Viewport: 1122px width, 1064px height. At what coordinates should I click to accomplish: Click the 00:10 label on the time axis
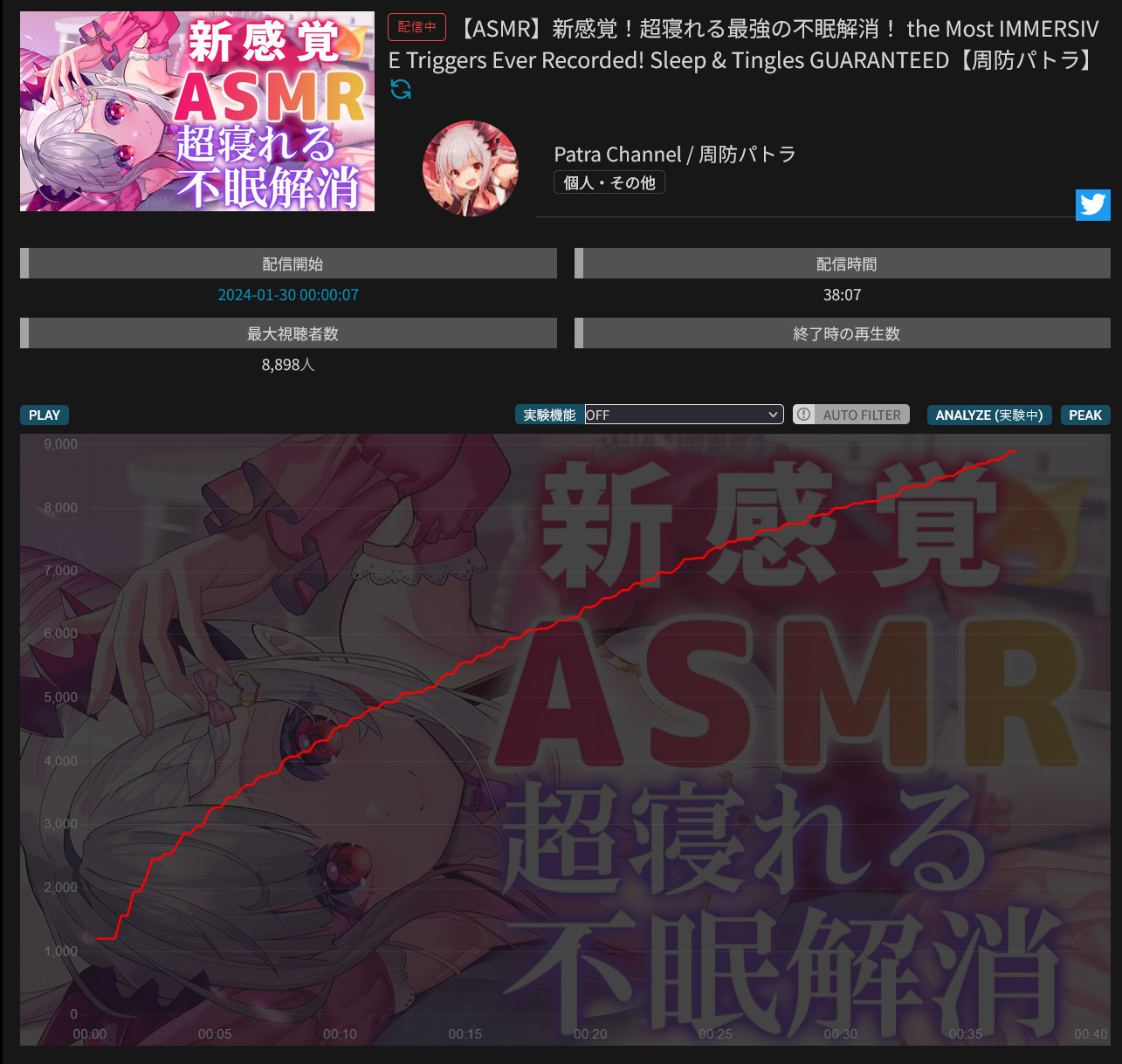click(340, 1034)
